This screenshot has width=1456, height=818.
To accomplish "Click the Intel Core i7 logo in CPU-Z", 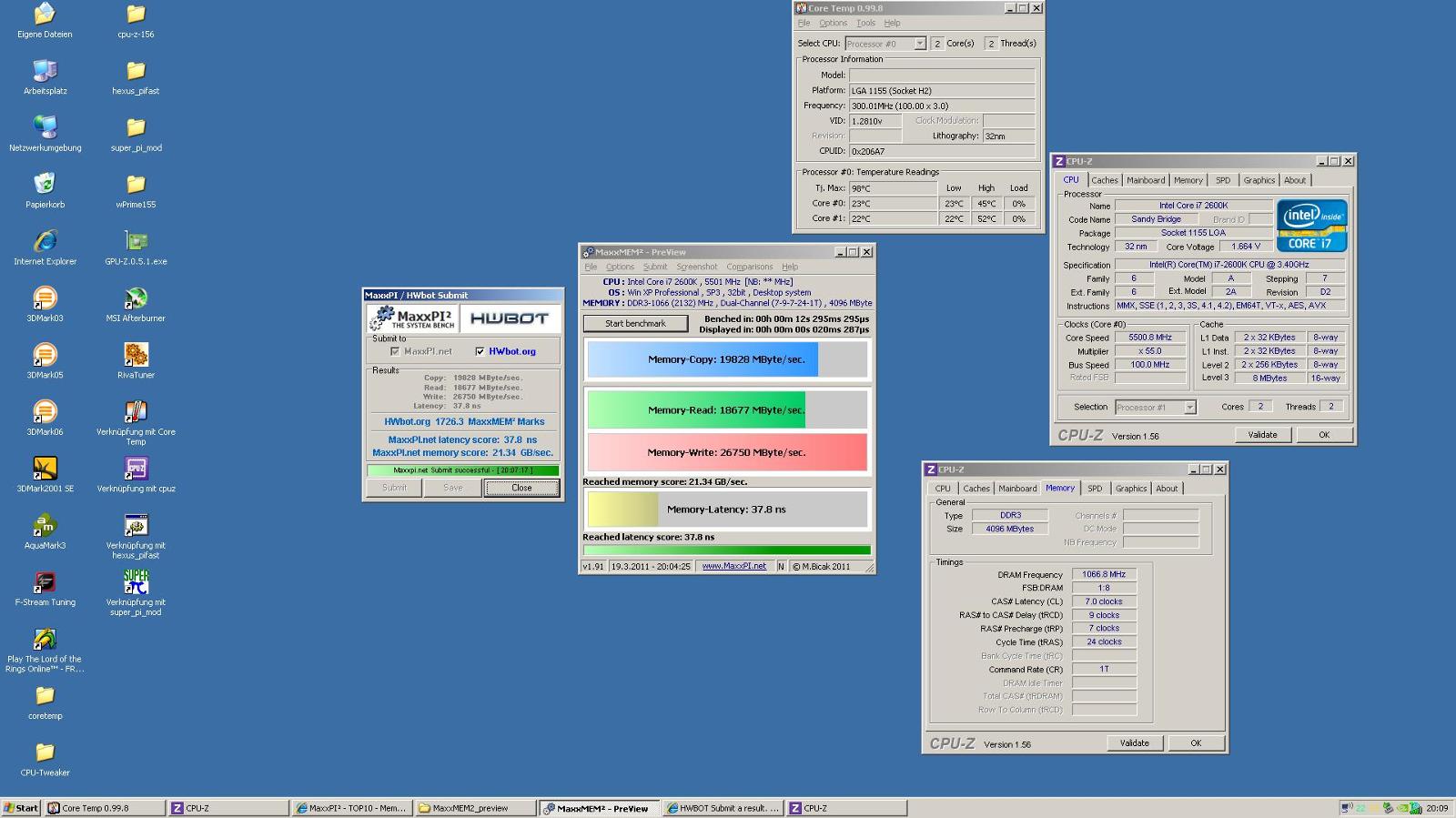I will click(x=1311, y=225).
